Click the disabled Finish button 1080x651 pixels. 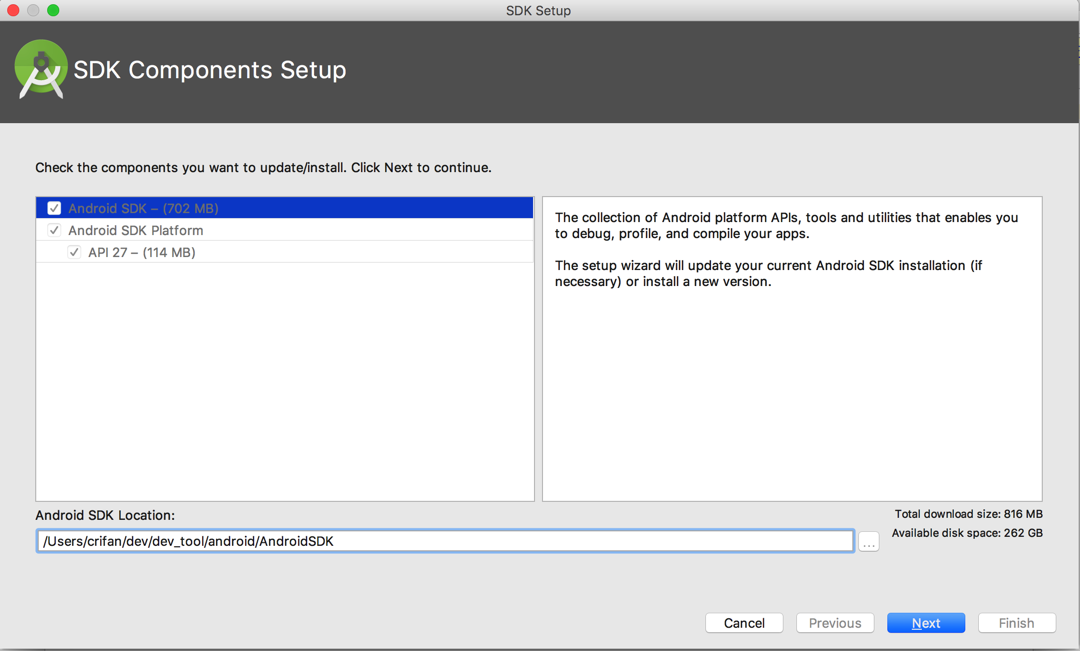pos(1016,622)
